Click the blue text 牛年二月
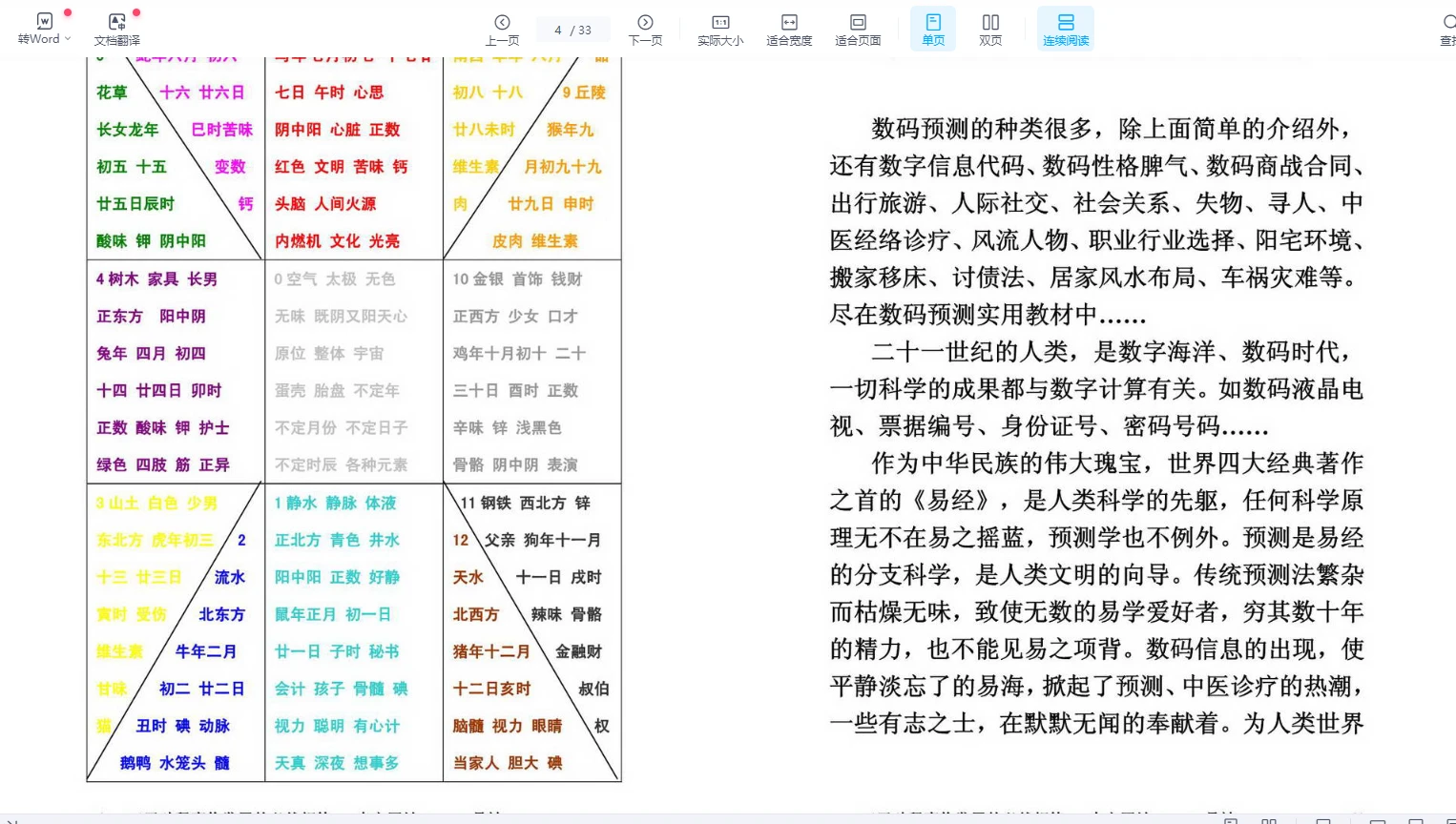The width and height of the screenshot is (1456, 824). pos(206,652)
